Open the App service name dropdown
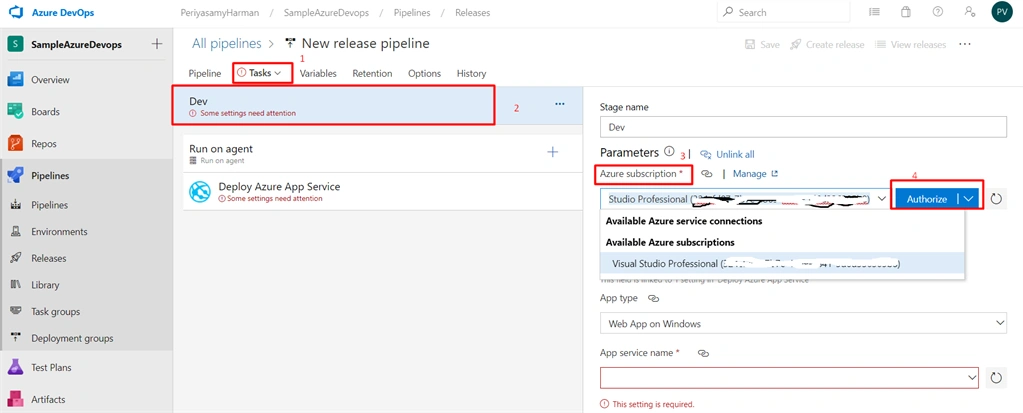 [789, 377]
